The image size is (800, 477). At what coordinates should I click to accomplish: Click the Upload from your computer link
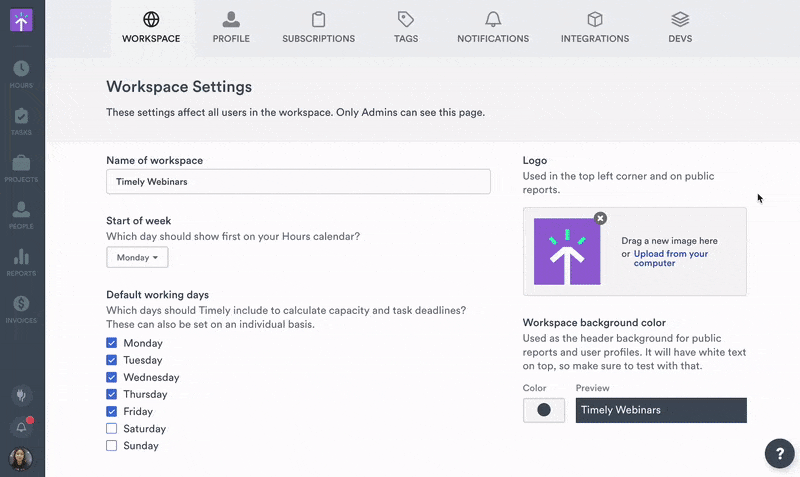tap(670, 258)
